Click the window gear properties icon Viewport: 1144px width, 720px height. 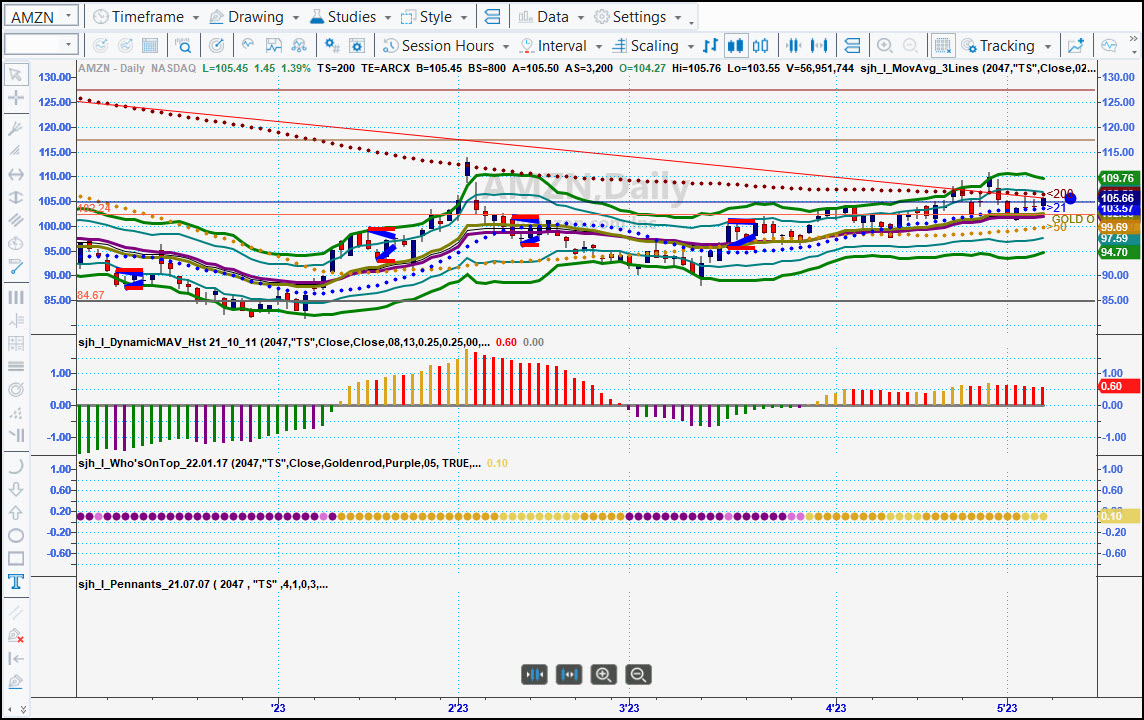click(x=357, y=45)
